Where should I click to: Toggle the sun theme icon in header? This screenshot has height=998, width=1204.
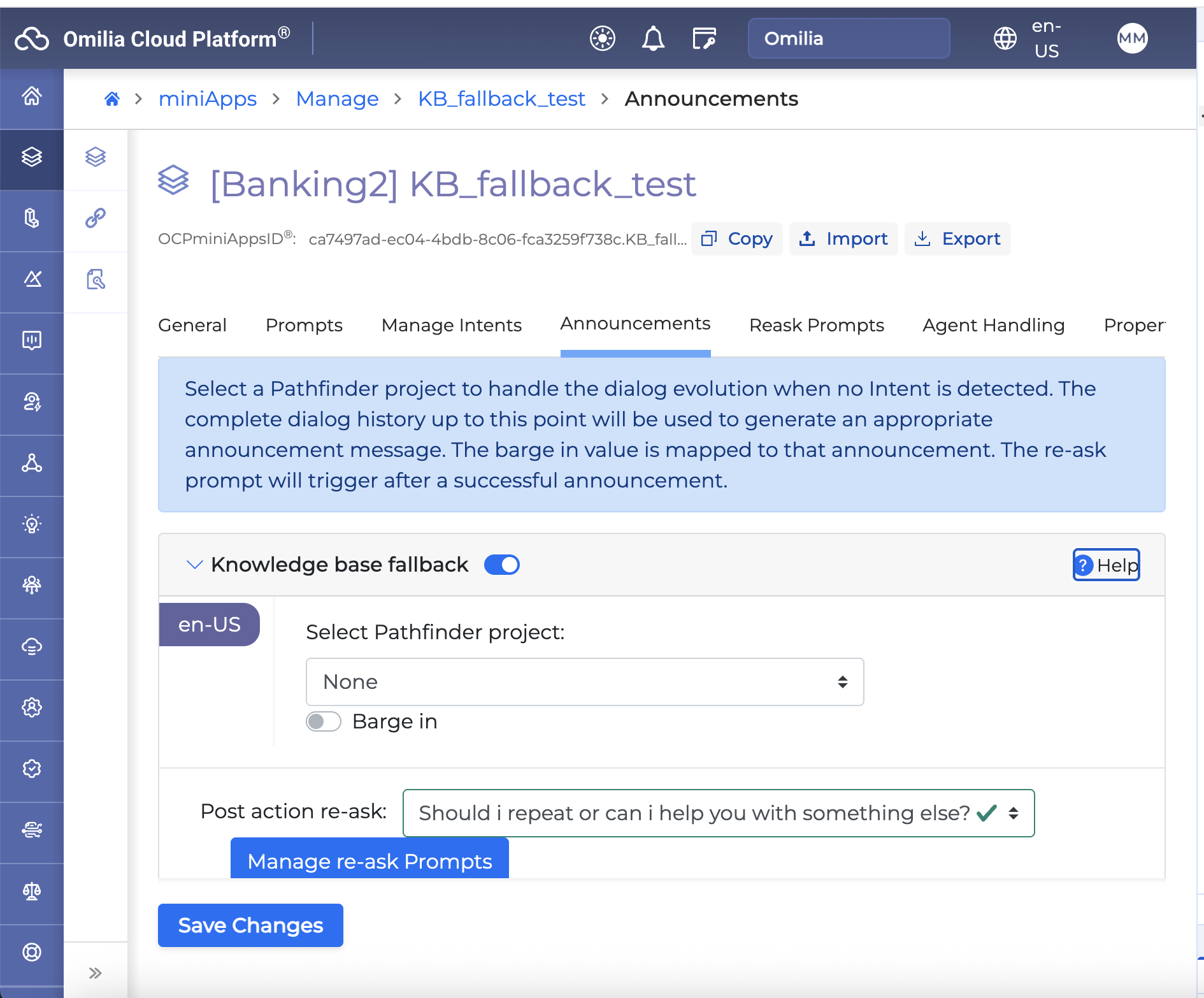(x=603, y=38)
